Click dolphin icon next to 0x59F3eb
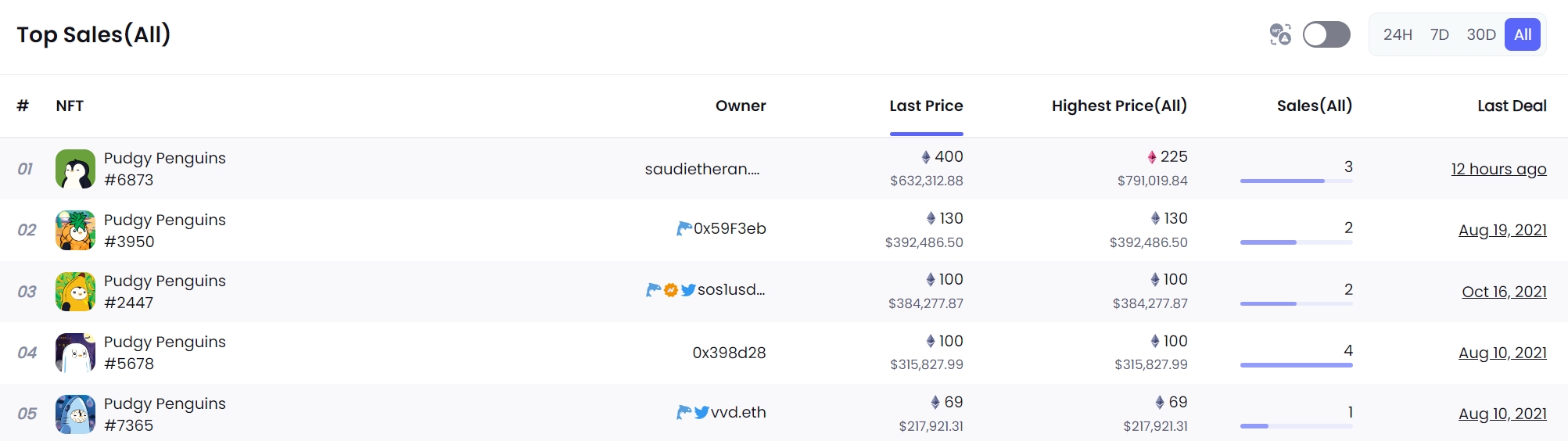Image resolution: width=1568 pixels, height=441 pixels. 684,228
